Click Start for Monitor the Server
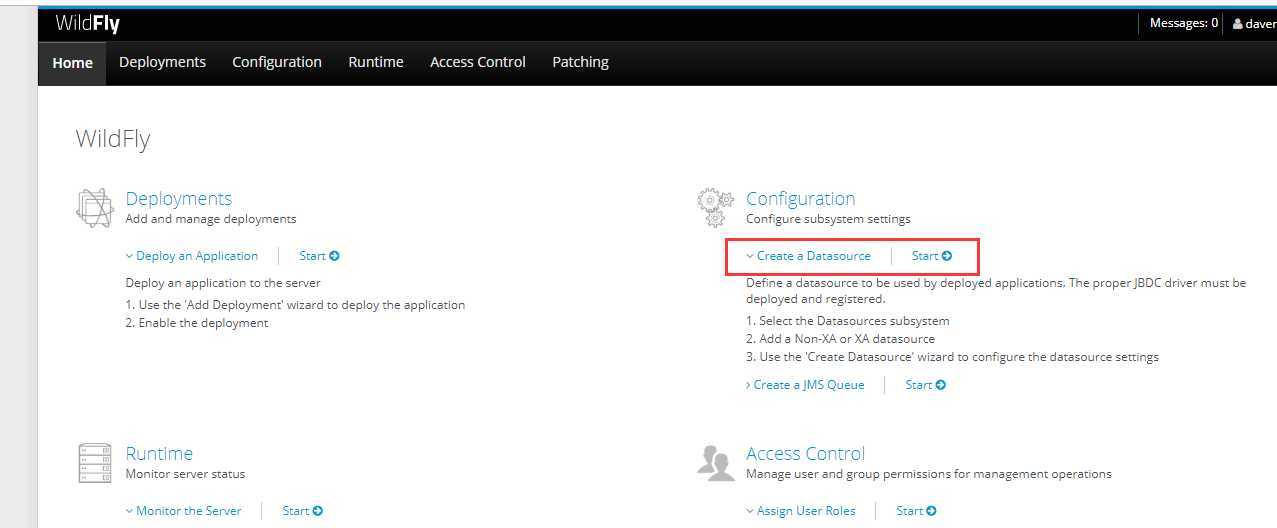This screenshot has width=1277, height=528. coord(302,511)
